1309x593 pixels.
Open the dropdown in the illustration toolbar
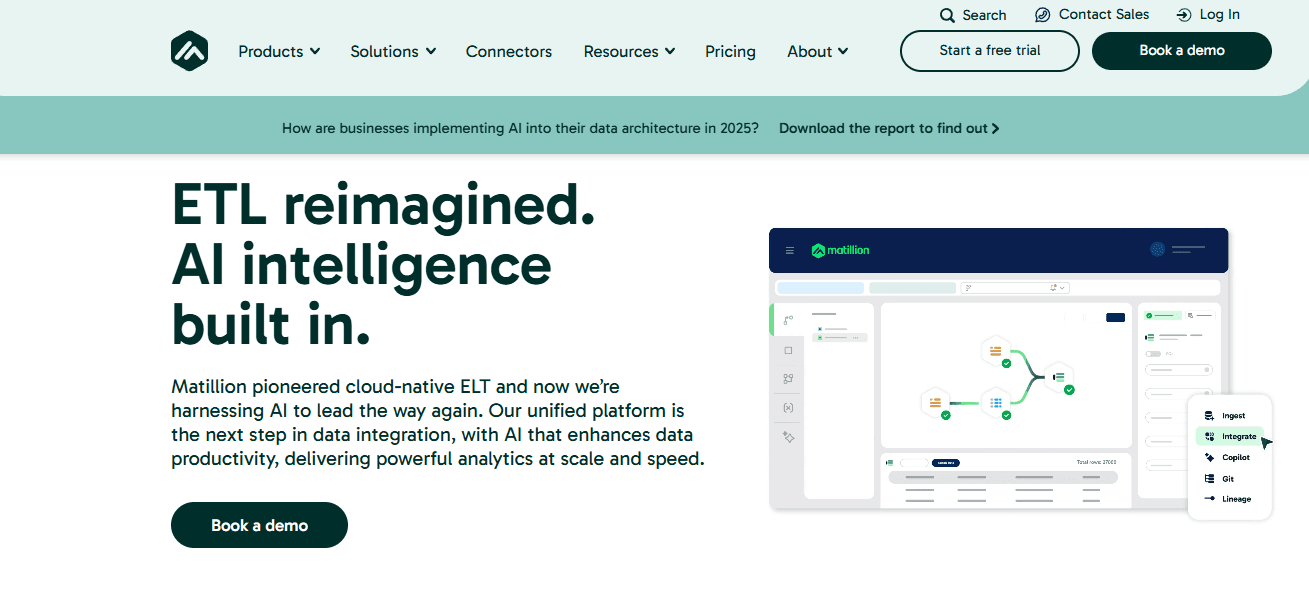tap(1015, 288)
